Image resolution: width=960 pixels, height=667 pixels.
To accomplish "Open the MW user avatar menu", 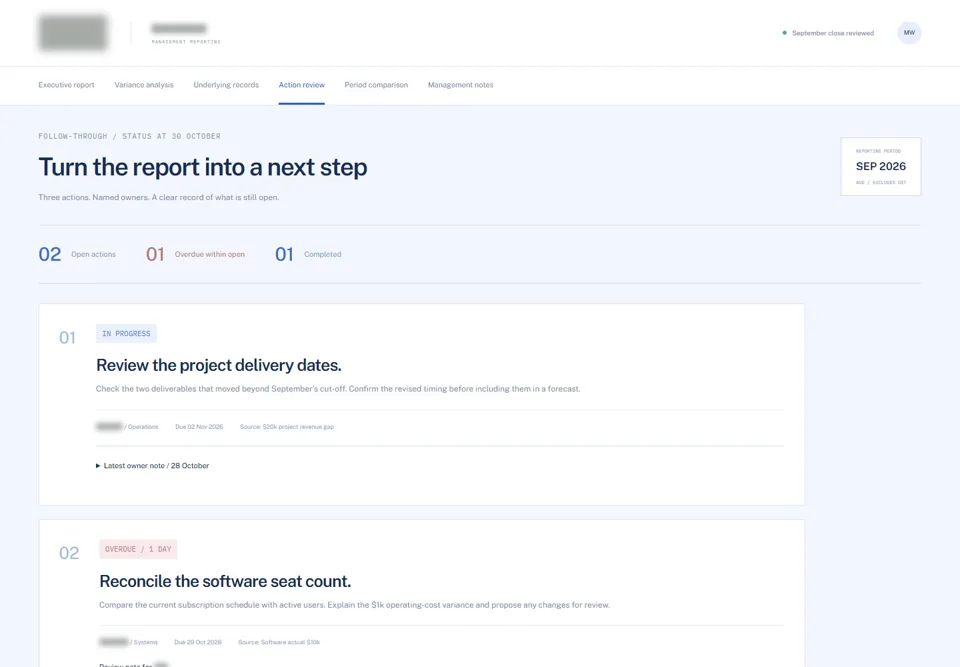I will click(909, 32).
